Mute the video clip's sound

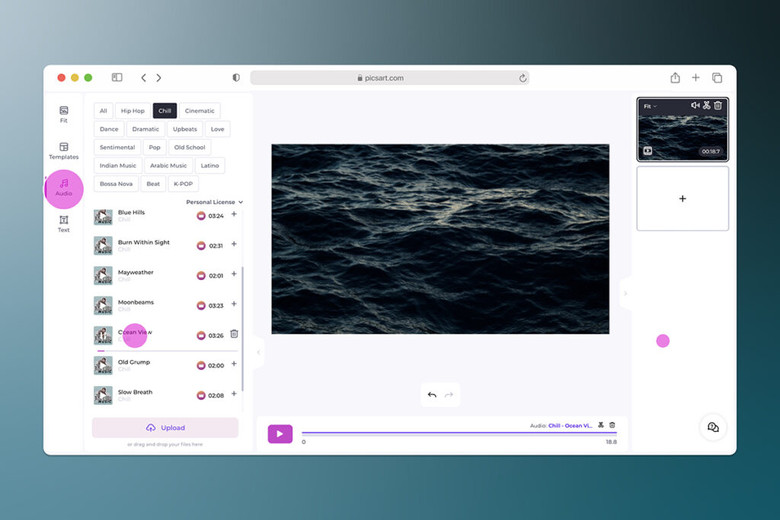695,105
